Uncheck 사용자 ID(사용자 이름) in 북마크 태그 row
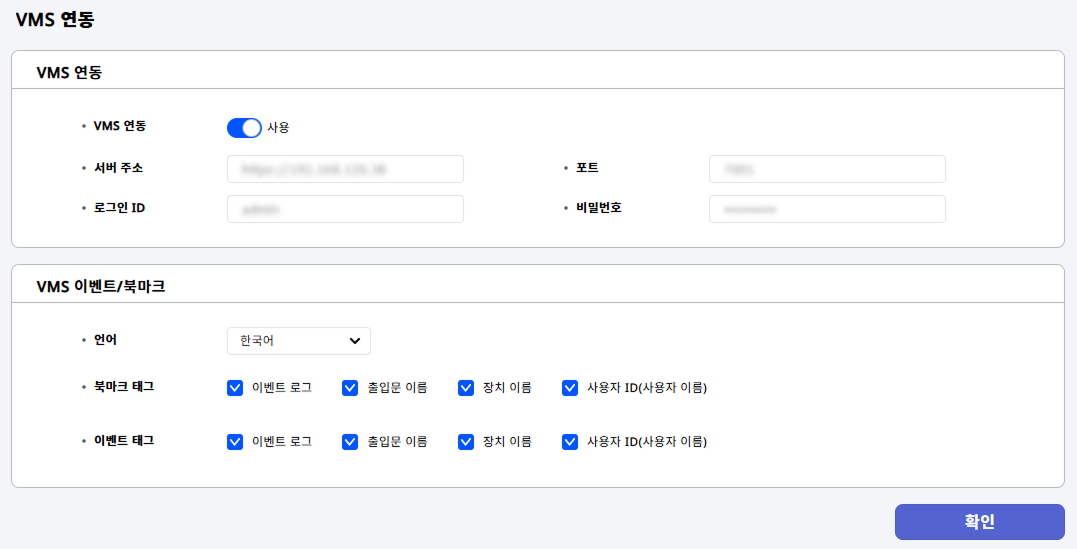 coord(570,388)
